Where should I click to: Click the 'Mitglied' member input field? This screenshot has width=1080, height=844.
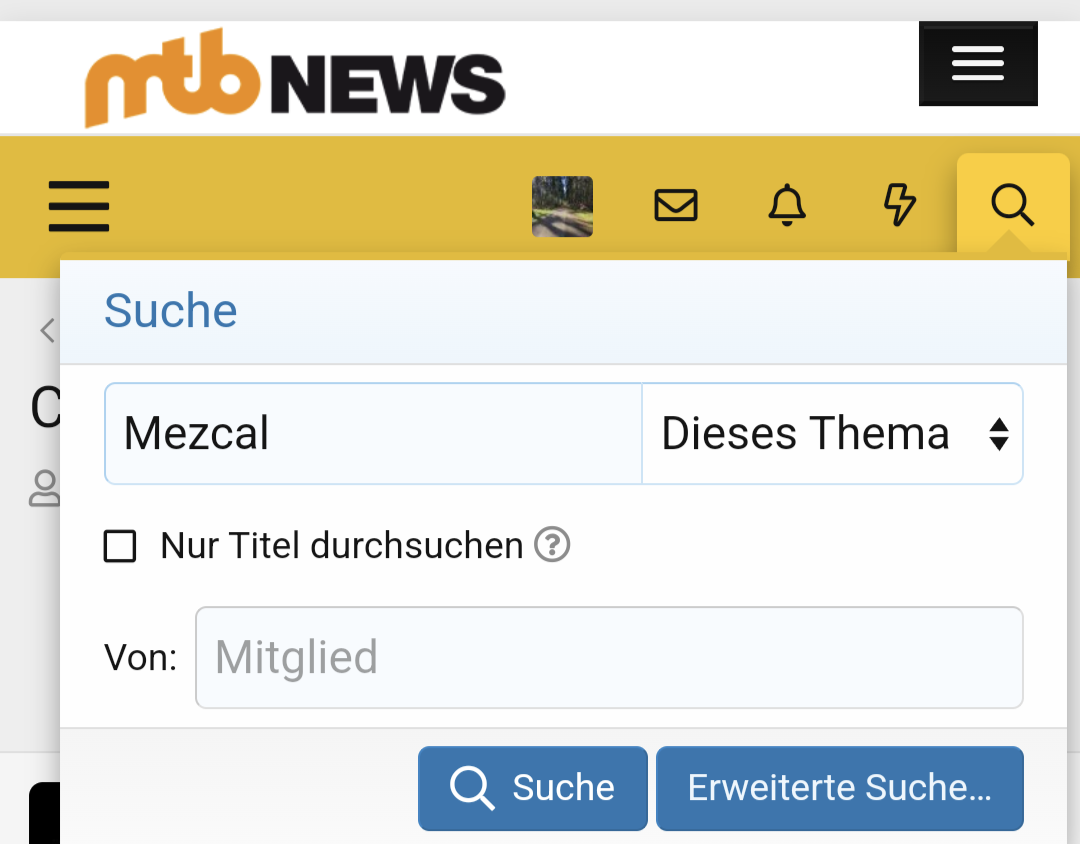click(x=608, y=658)
